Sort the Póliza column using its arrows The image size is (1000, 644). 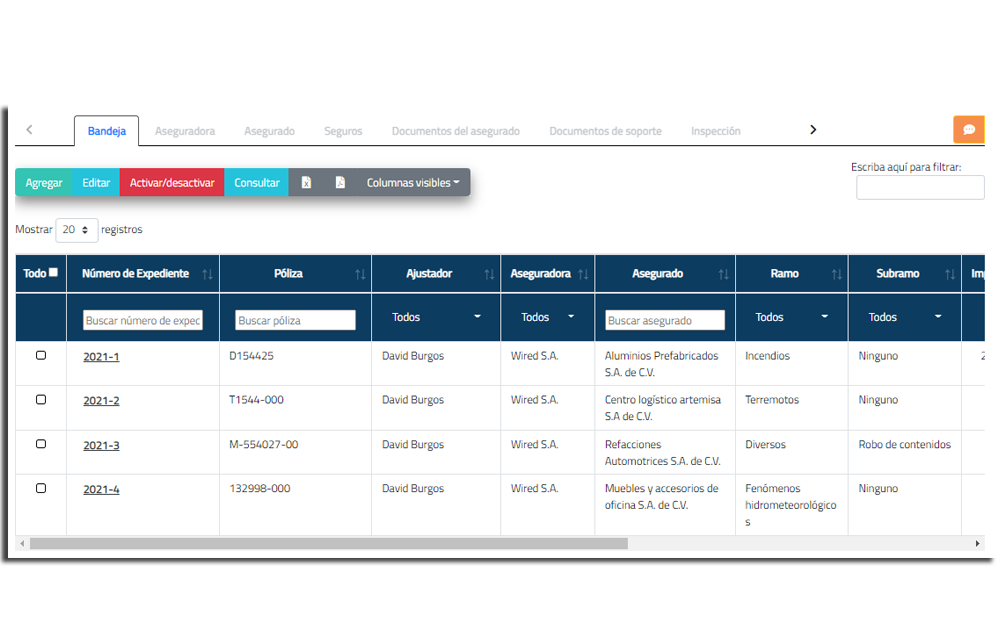(359, 274)
